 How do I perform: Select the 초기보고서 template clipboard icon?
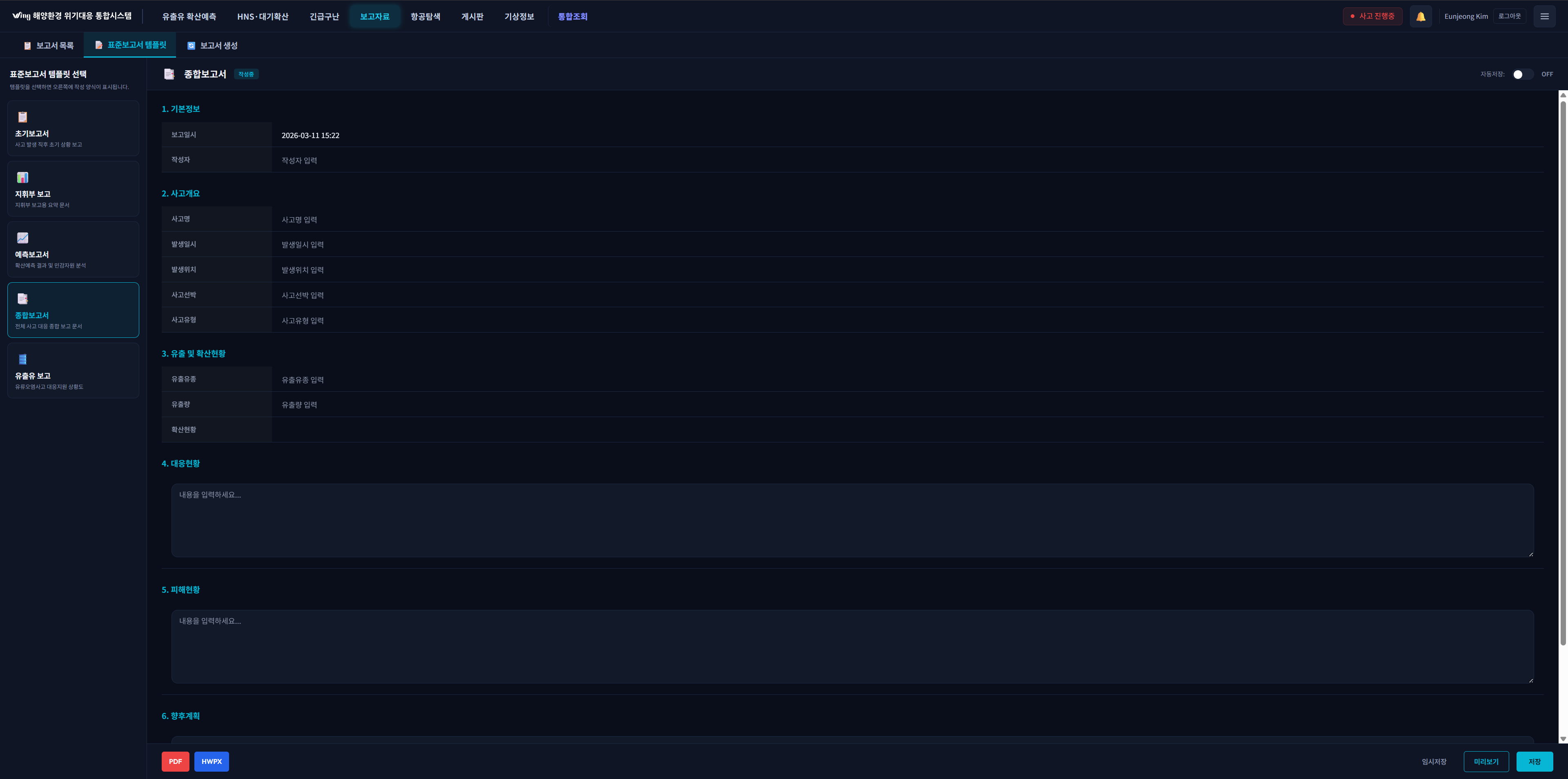[22, 117]
